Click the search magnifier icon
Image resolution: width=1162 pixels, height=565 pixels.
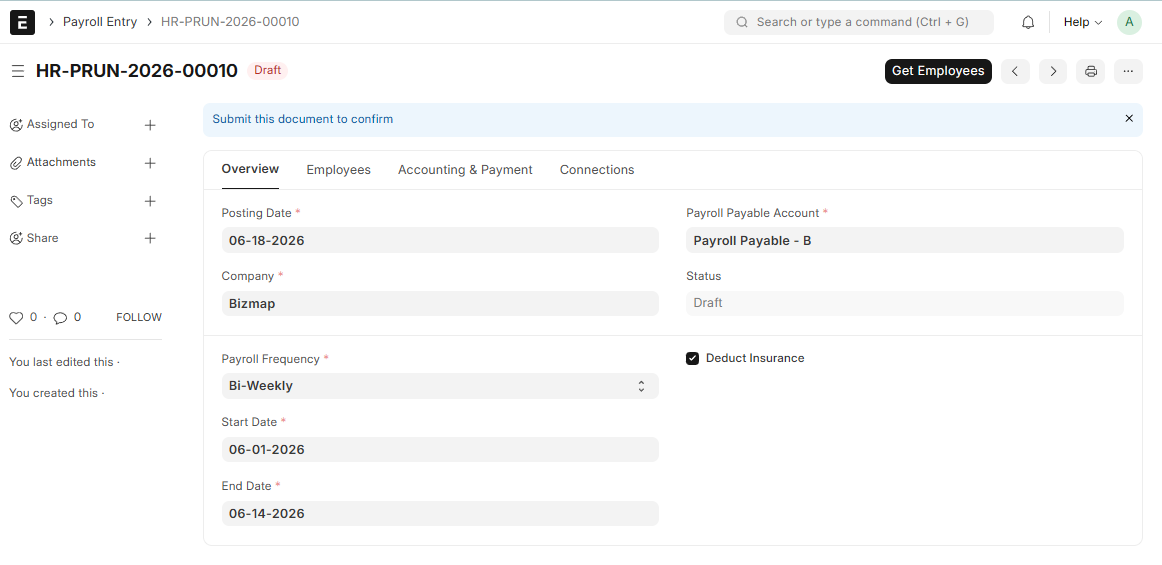742,22
